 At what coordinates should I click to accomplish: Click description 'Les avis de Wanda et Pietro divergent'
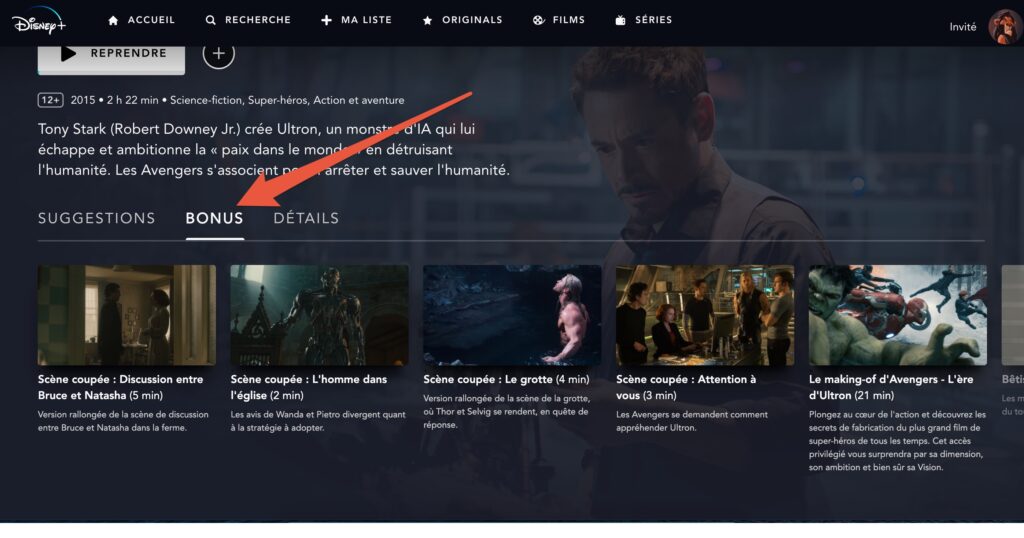[318, 421]
